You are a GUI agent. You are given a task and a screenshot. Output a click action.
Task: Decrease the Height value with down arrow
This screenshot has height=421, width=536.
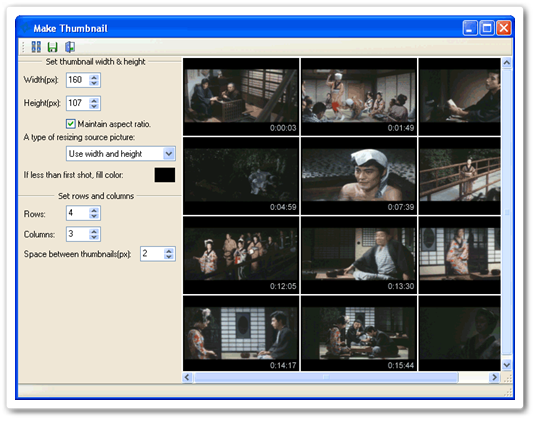(x=94, y=106)
